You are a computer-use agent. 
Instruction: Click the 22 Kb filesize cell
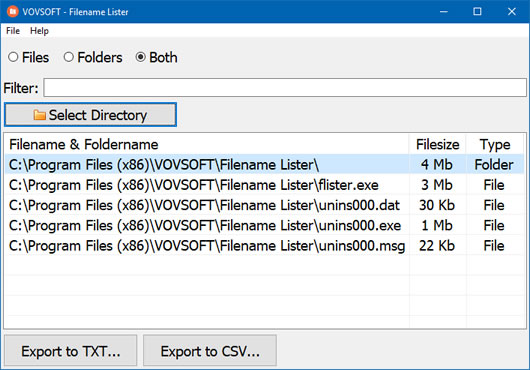pyautogui.click(x=437, y=246)
